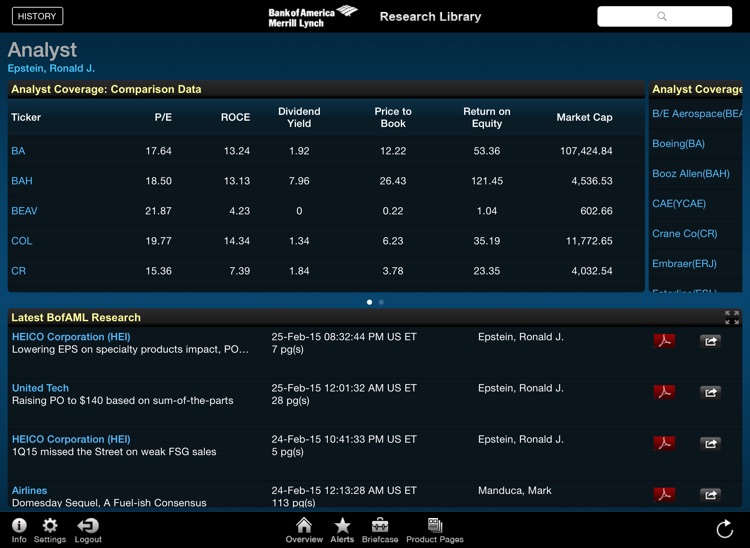Open the first HEICO Corporation (HEI) research title

(x=71, y=337)
